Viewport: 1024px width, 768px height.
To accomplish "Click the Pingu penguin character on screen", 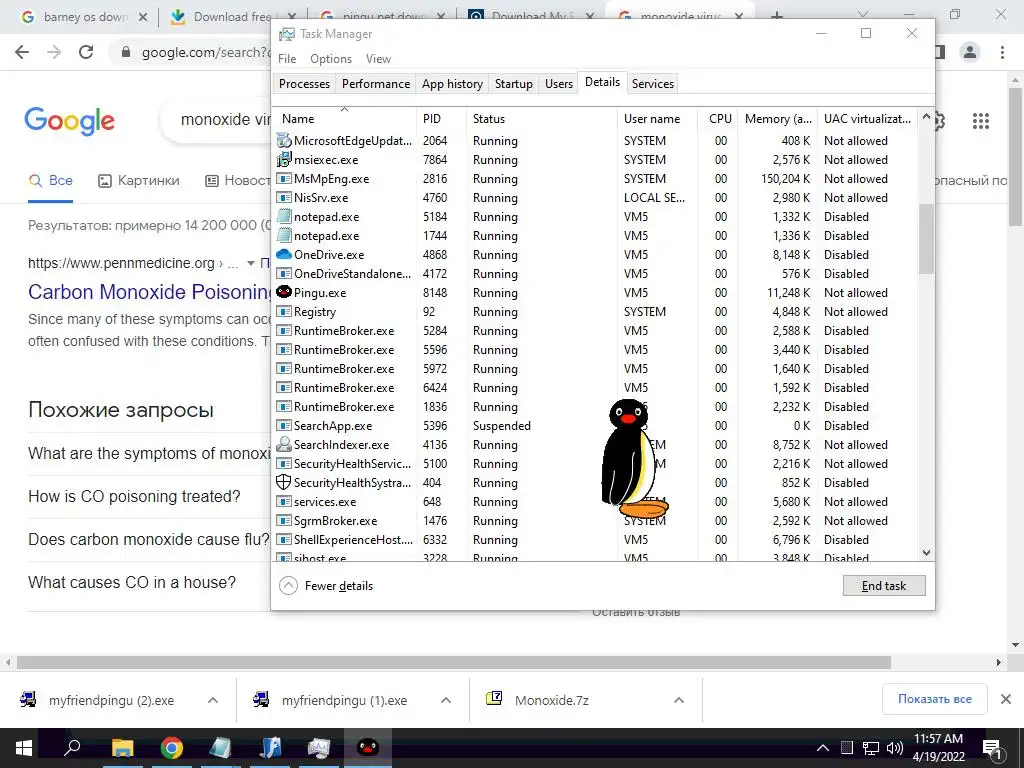I will 632,459.
